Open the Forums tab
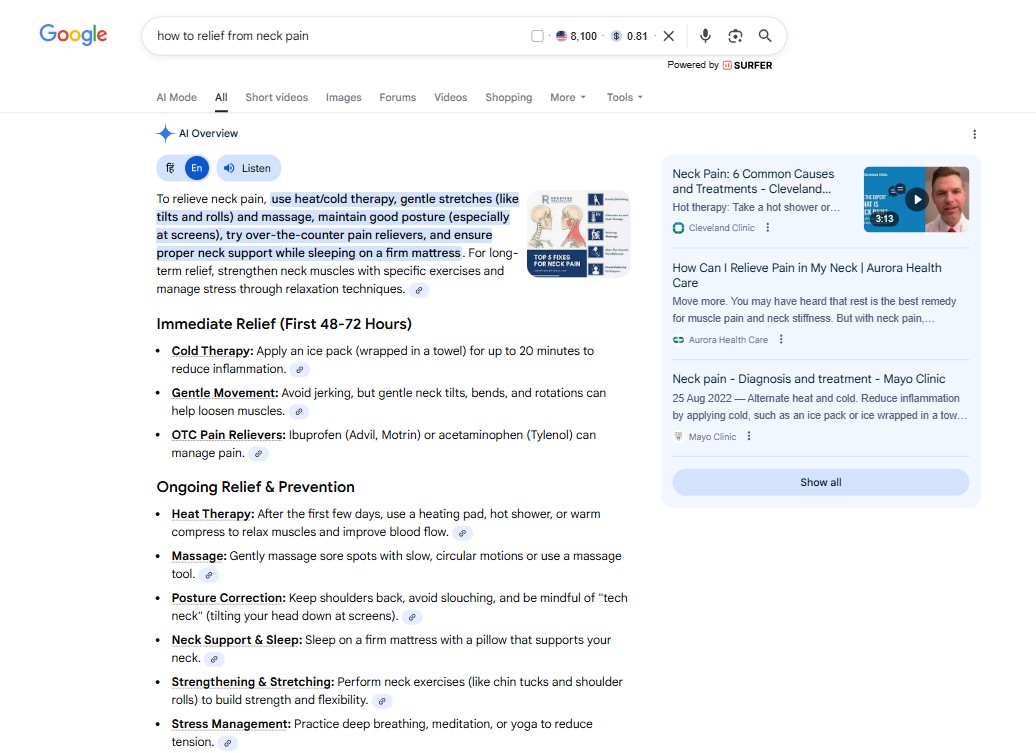This screenshot has width=1036, height=753. pyautogui.click(x=397, y=97)
